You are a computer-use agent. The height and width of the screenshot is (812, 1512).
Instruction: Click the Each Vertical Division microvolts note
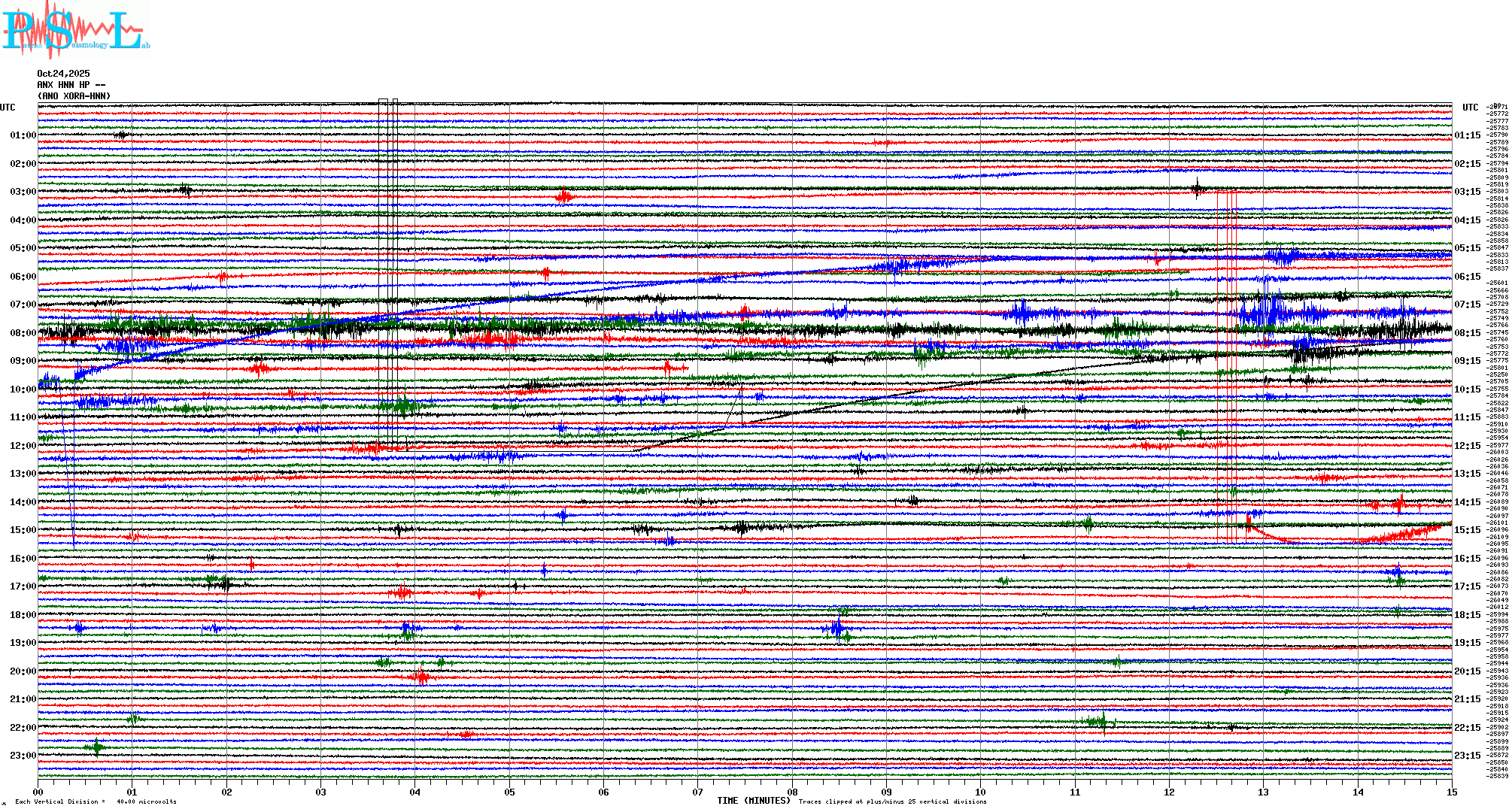(x=96, y=801)
